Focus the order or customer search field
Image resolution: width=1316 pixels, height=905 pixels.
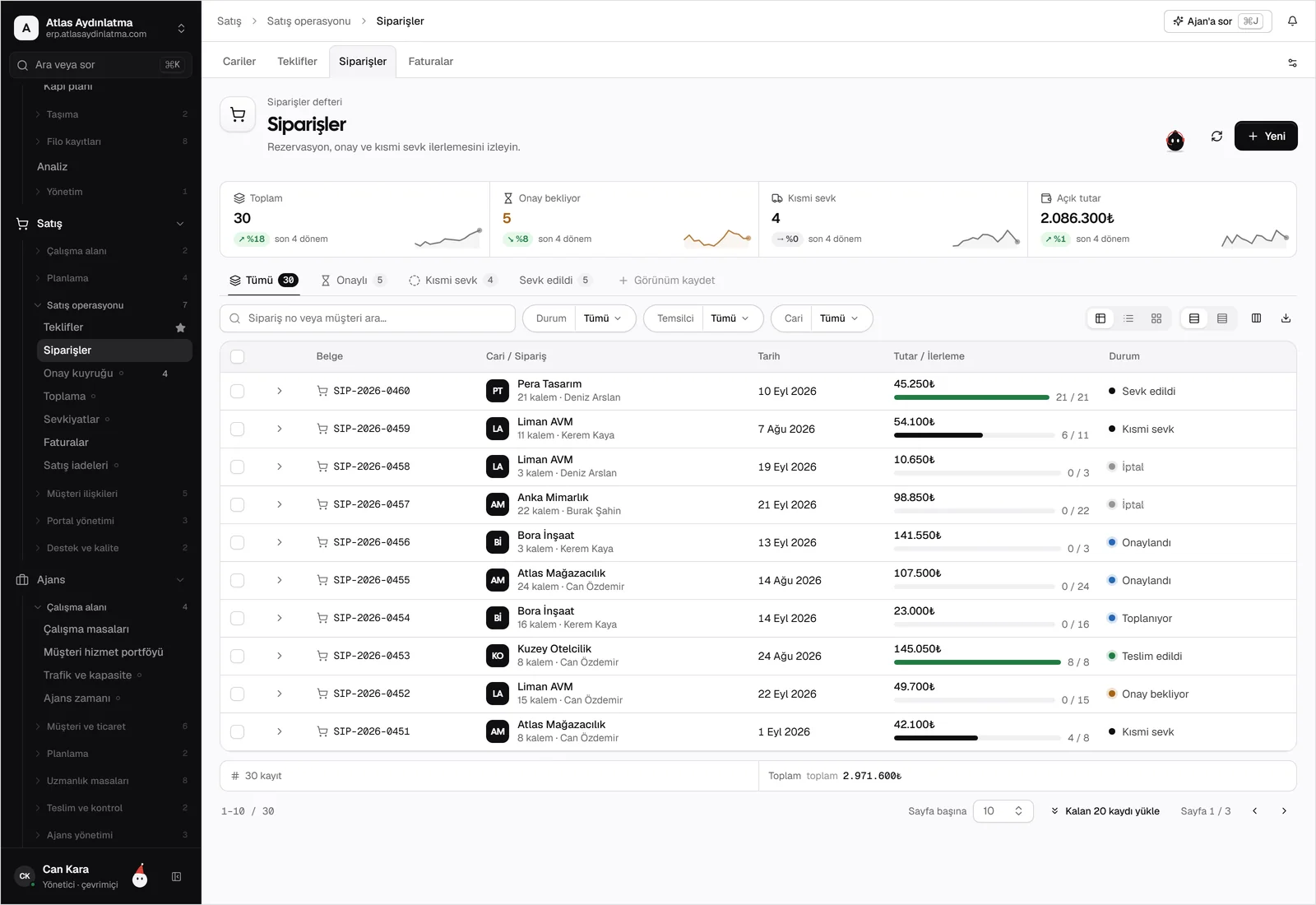(x=368, y=318)
